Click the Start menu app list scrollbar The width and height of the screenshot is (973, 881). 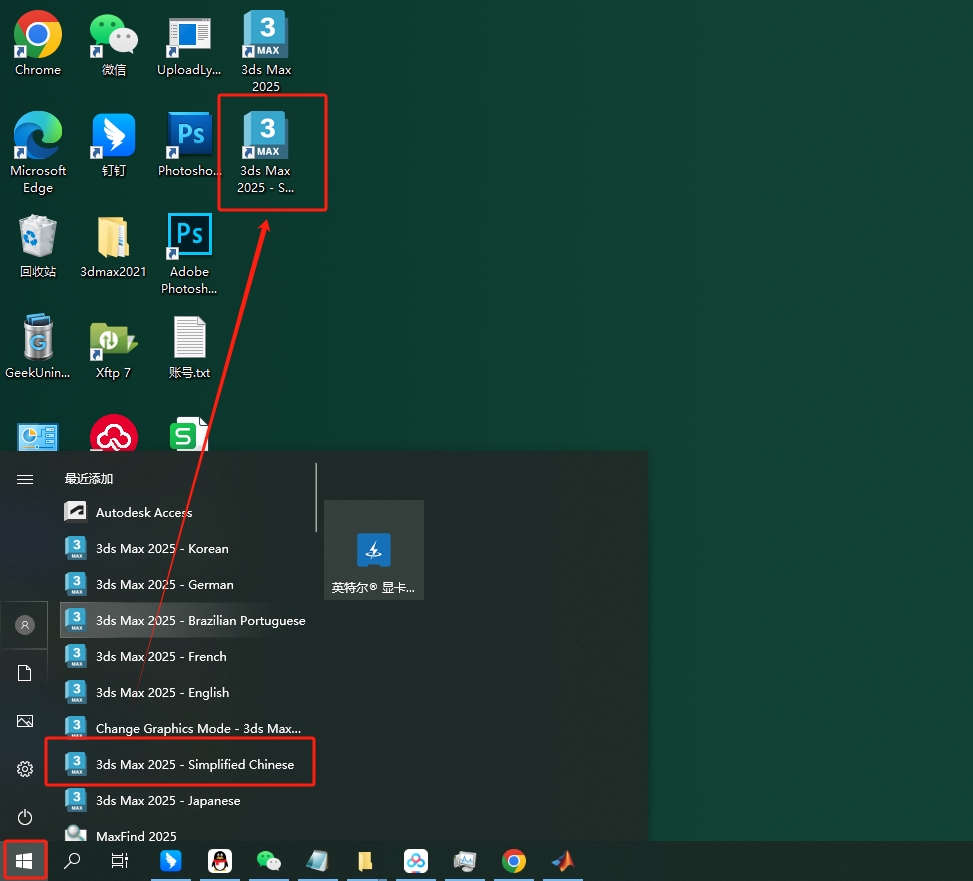point(317,497)
